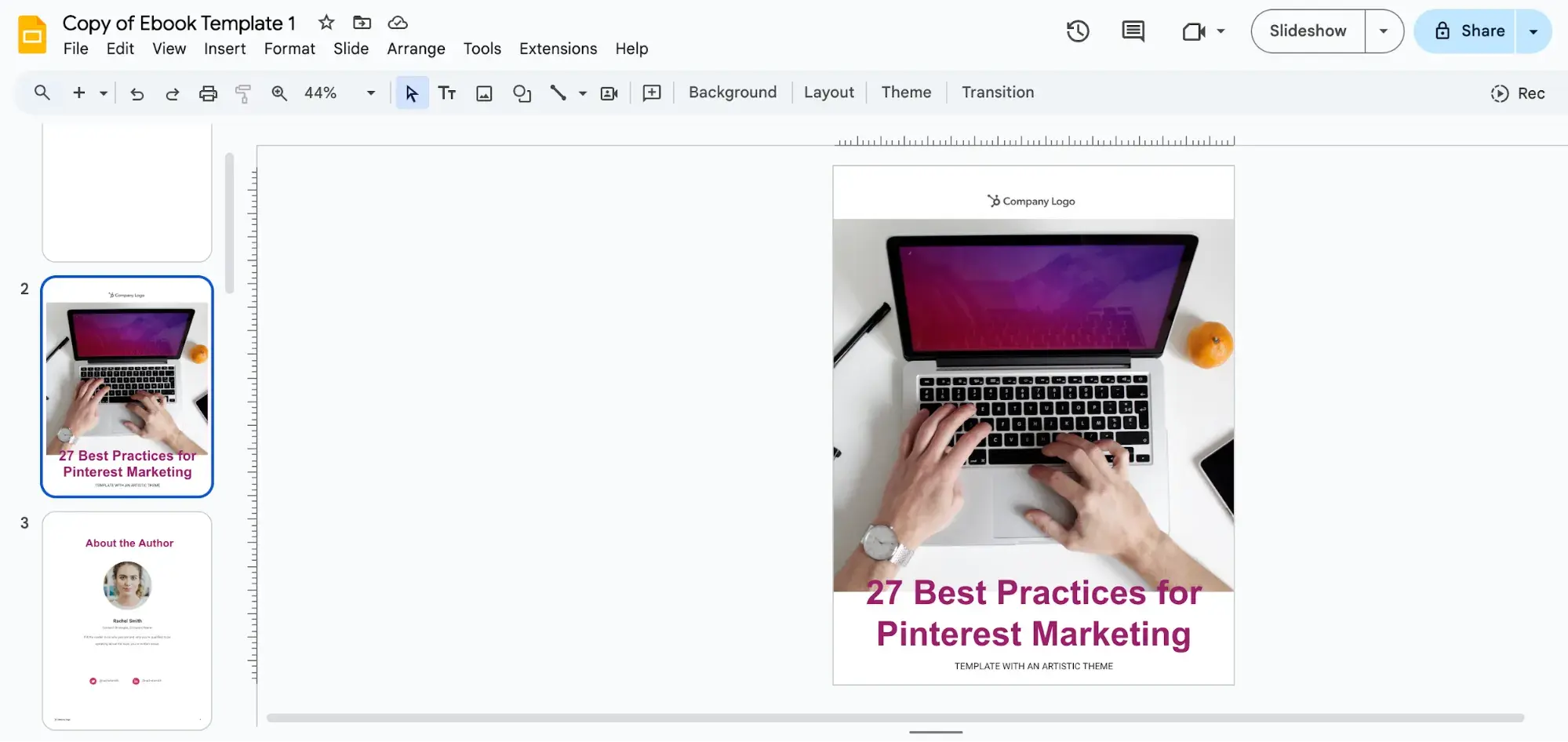Open the Arrange menu
1568x742 pixels.
[x=416, y=49]
